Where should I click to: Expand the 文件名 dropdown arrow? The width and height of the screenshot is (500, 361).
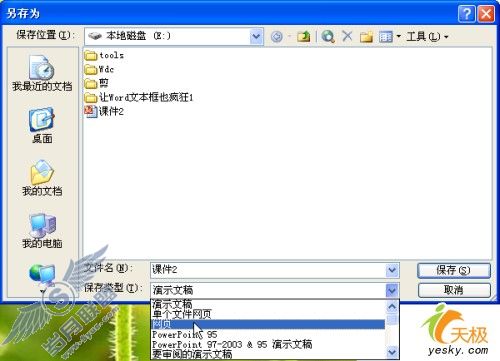[392, 270]
